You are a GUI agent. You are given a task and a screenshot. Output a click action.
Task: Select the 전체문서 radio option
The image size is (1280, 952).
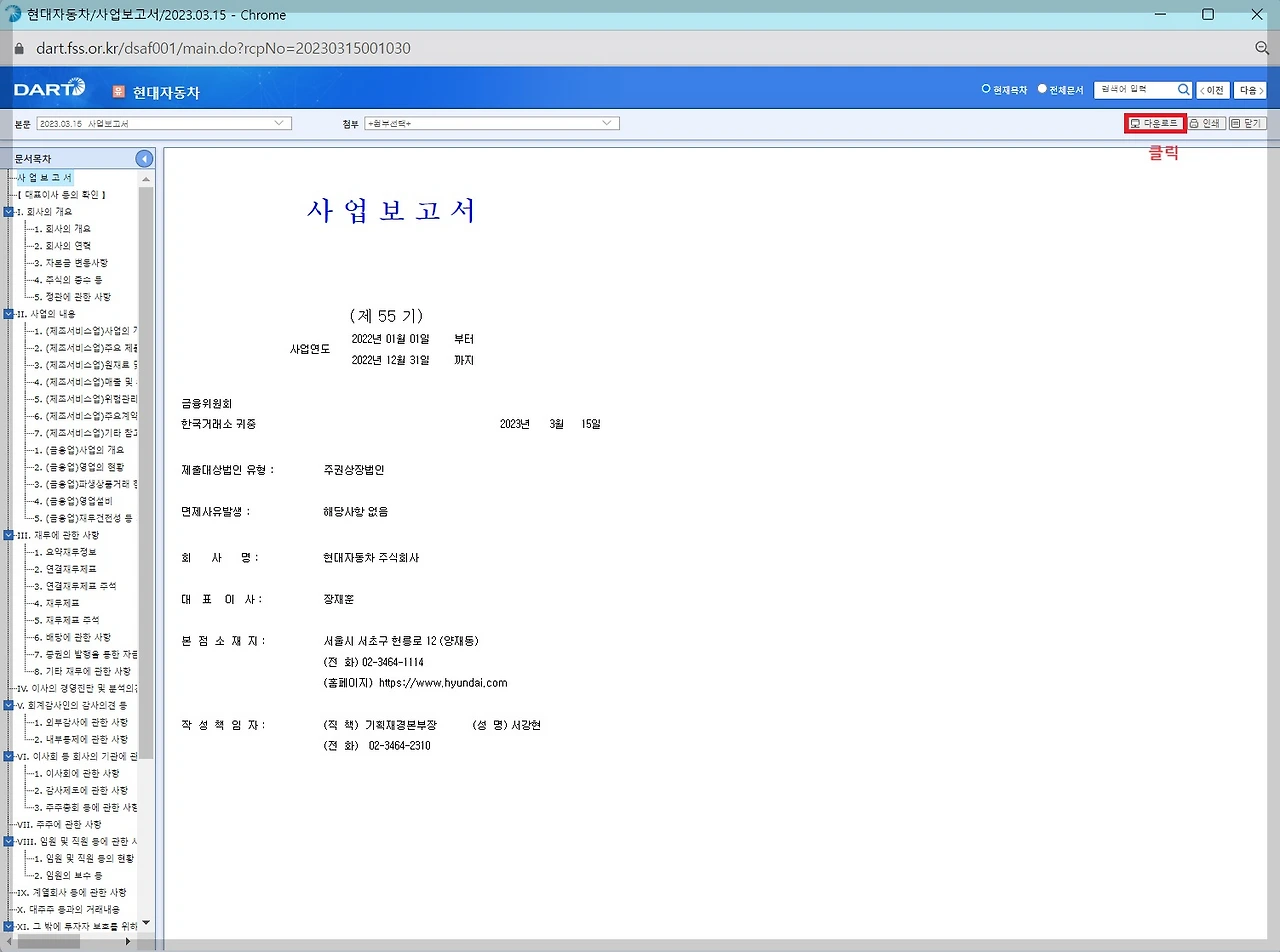[1042, 89]
